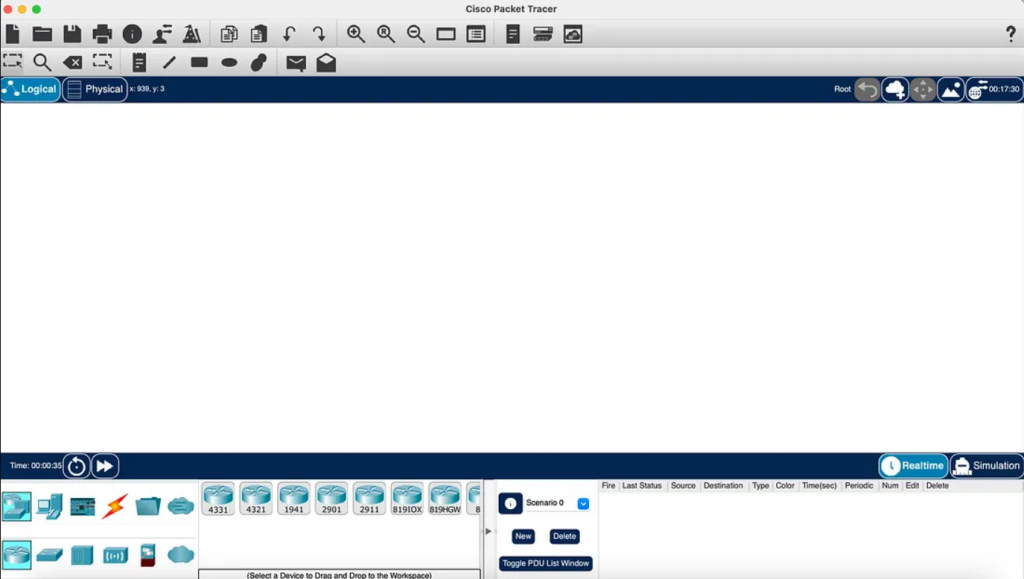This screenshot has width=1024, height=579.
Task: Select the Connections lightning bolt category
Action: coord(115,507)
